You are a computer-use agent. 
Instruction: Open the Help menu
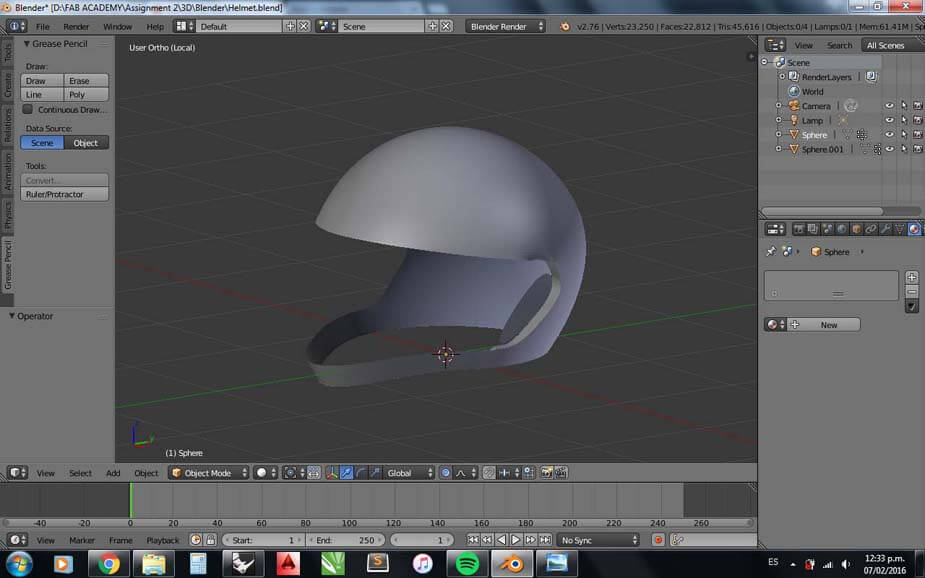(x=155, y=27)
